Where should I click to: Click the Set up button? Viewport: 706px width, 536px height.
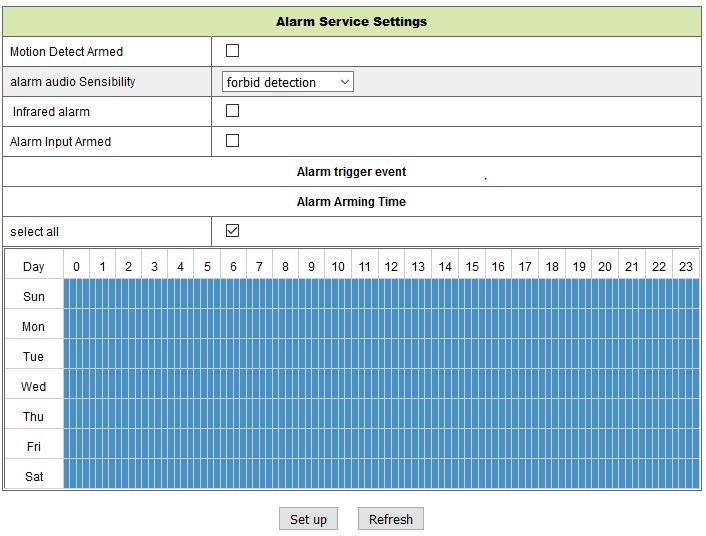[308, 519]
